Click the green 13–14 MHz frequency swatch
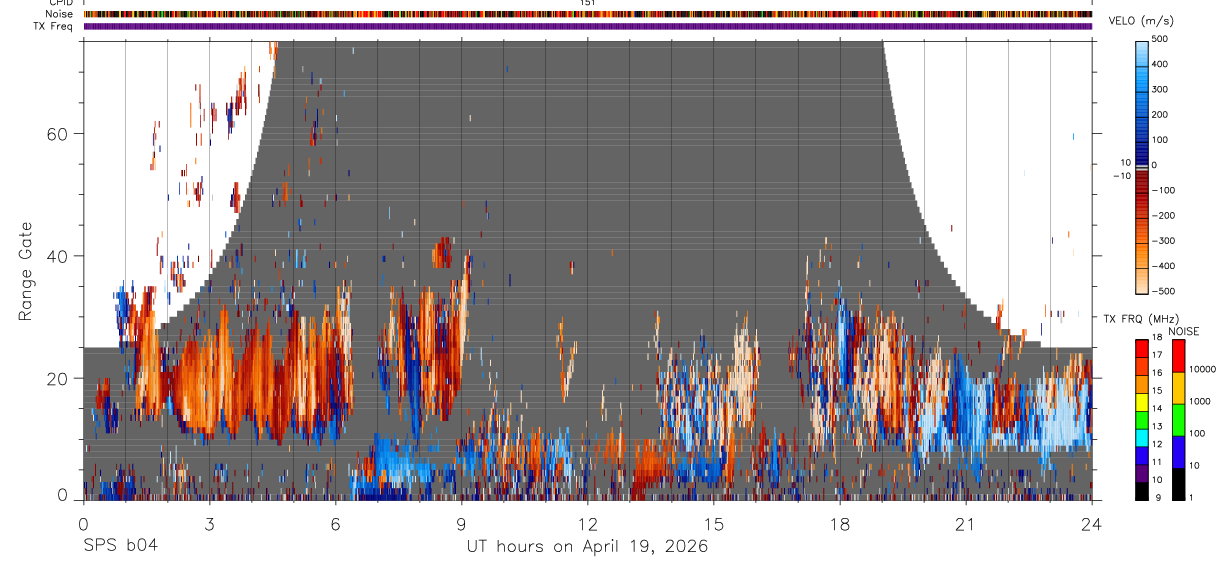The height and width of the screenshot is (567, 1228). coord(1142,419)
